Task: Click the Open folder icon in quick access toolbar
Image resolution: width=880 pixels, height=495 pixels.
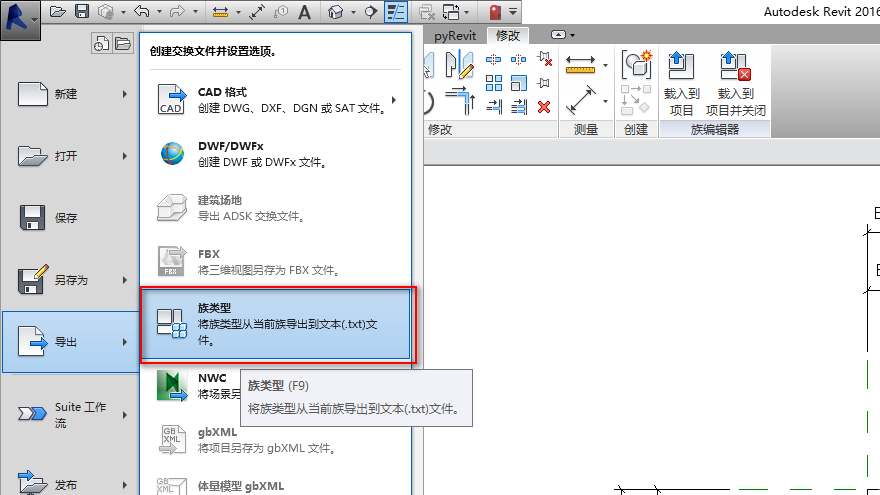Action: pos(57,11)
